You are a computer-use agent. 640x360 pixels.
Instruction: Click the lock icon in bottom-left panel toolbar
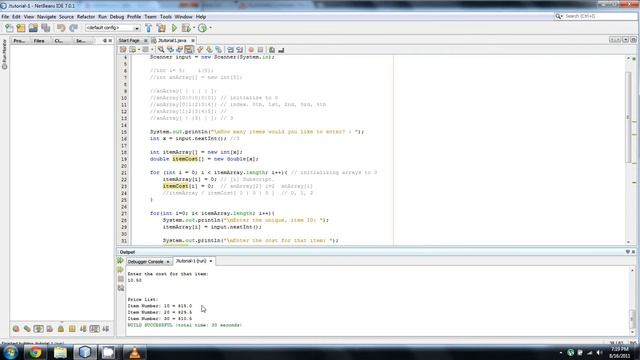(x=60, y=329)
